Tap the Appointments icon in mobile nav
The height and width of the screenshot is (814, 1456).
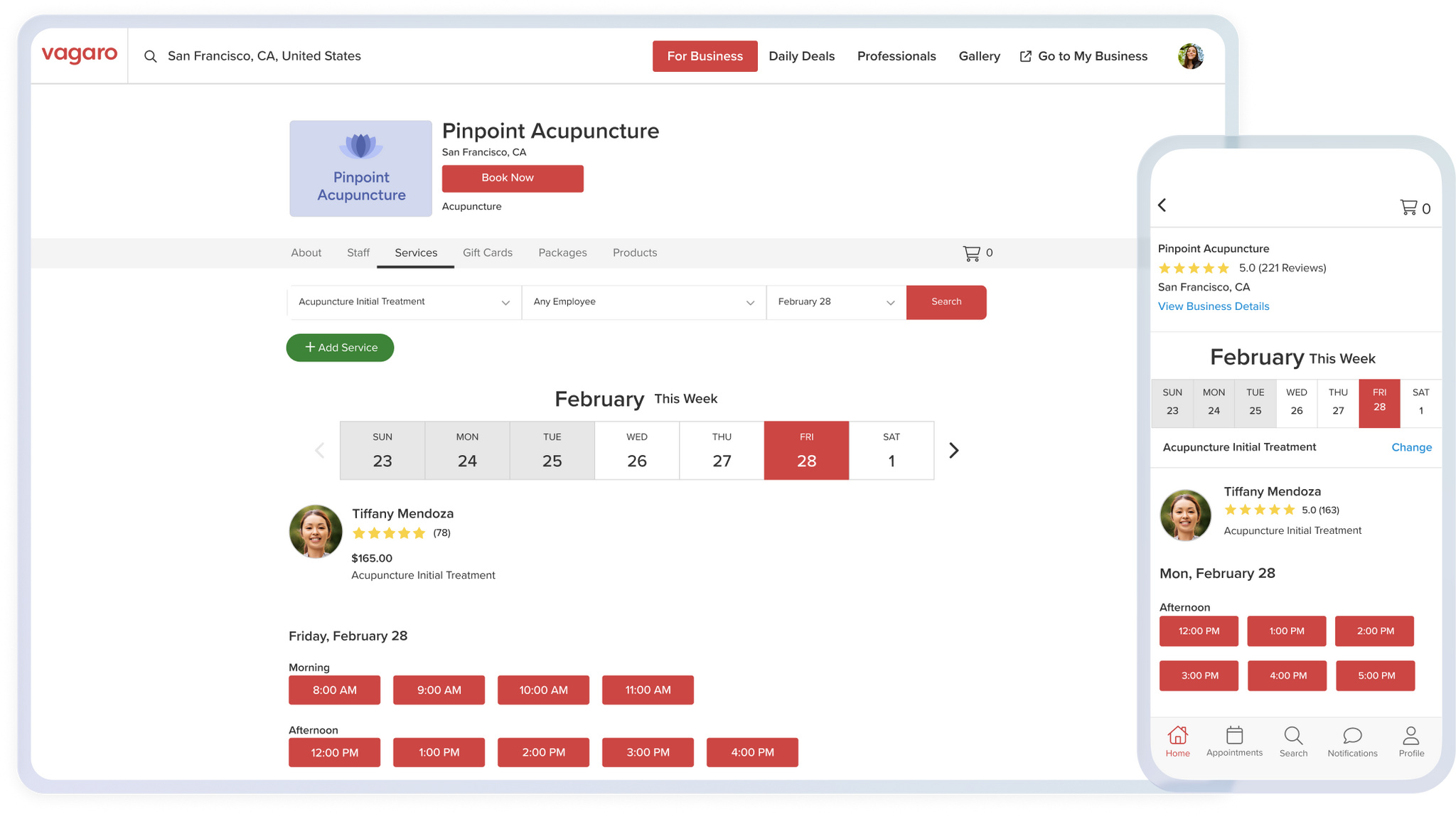click(1234, 741)
